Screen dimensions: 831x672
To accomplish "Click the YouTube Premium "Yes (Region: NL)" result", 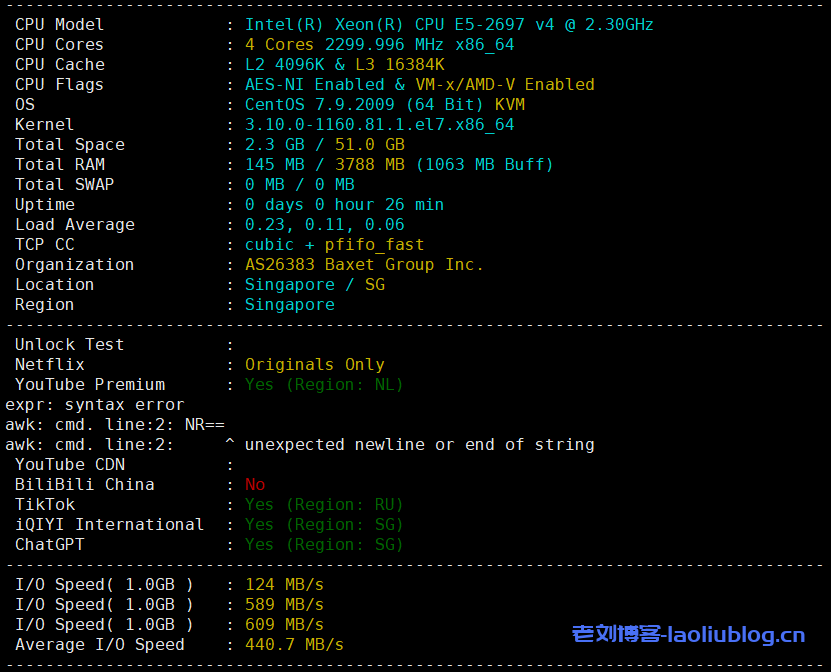I will [324, 384].
